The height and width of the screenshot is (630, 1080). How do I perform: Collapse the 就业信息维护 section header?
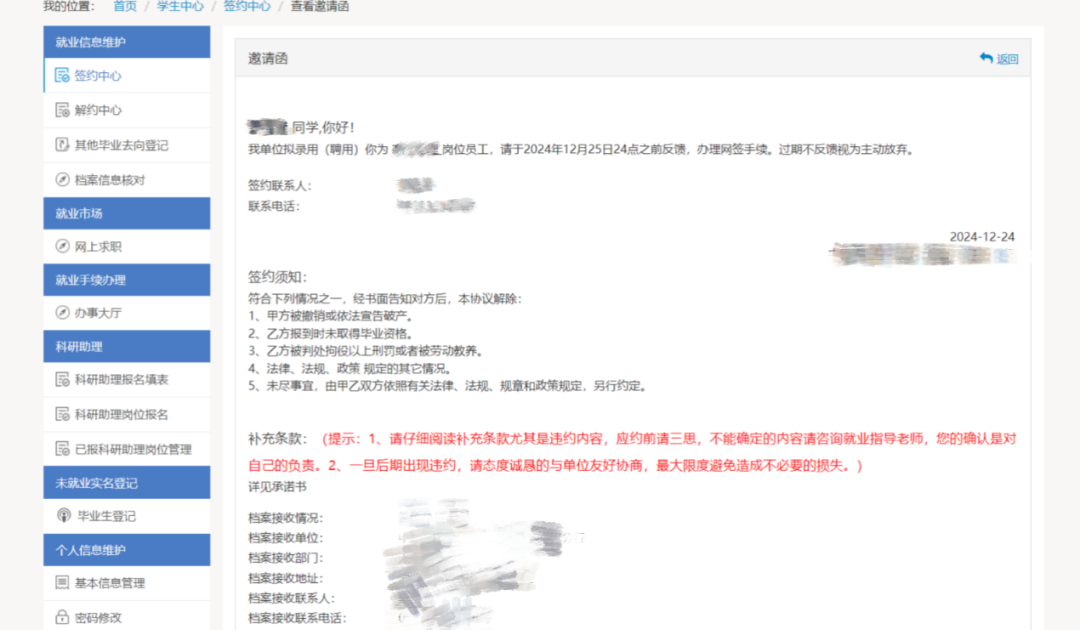click(127, 42)
